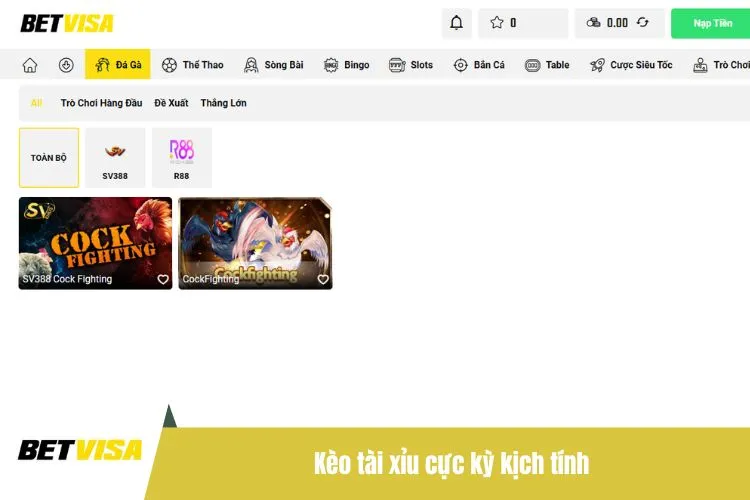
Task: Click the star points icon
Action: tap(497, 22)
